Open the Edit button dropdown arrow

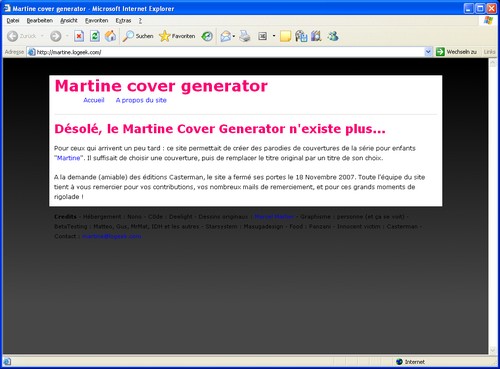click(x=274, y=36)
